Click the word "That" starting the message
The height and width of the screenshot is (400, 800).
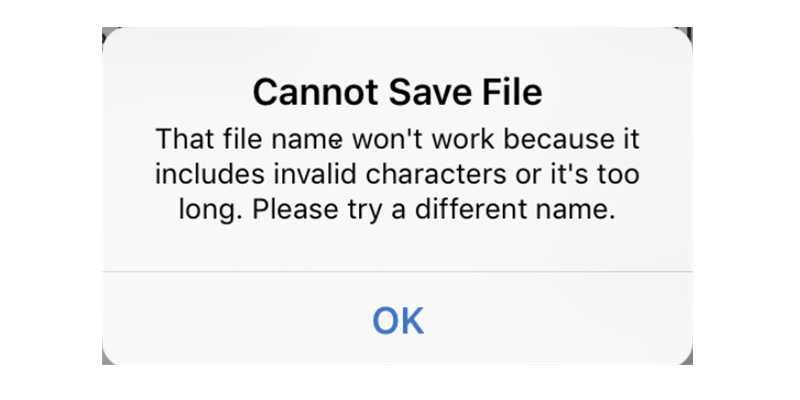point(180,138)
